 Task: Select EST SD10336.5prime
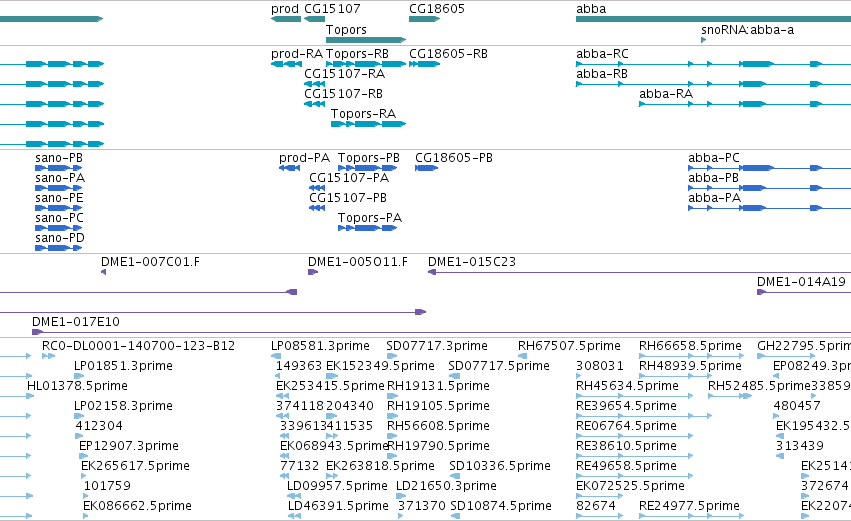pos(455,477)
